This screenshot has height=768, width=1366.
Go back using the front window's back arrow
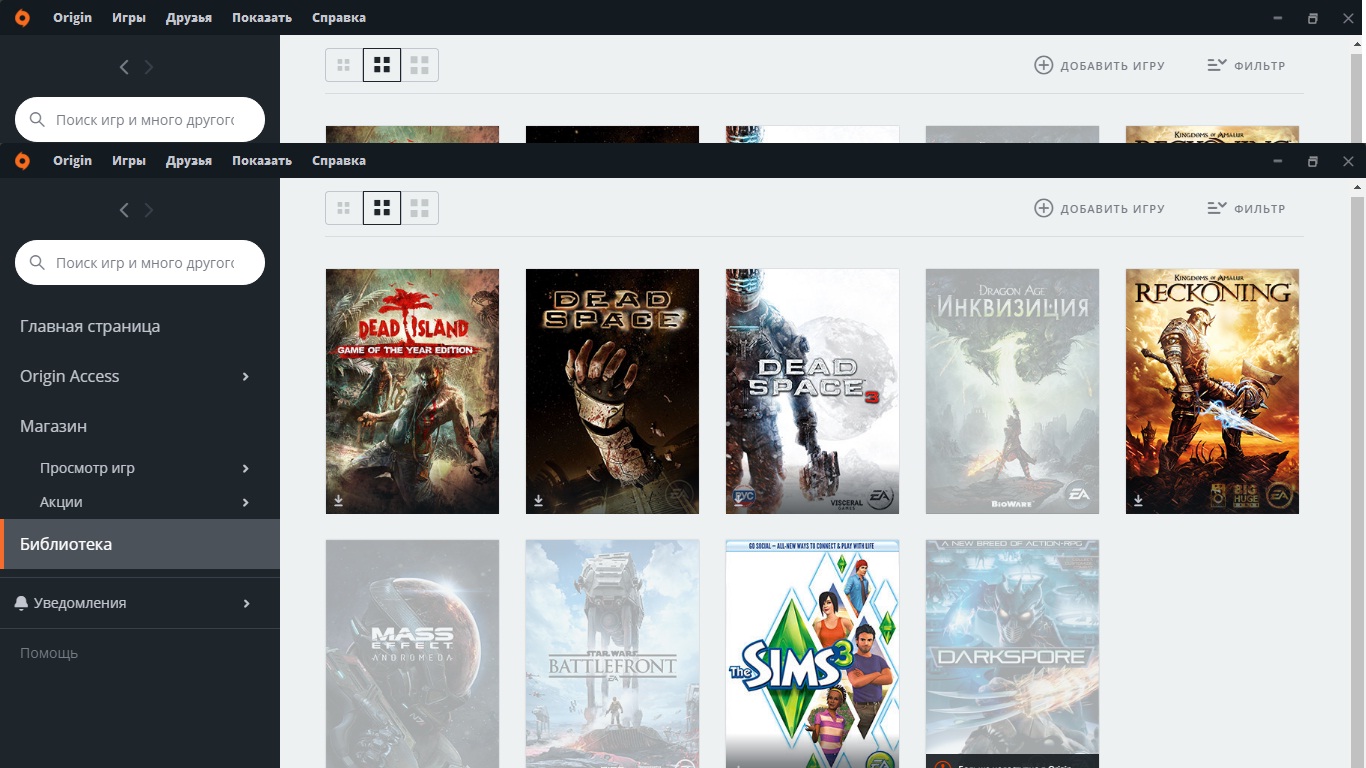(x=124, y=210)
